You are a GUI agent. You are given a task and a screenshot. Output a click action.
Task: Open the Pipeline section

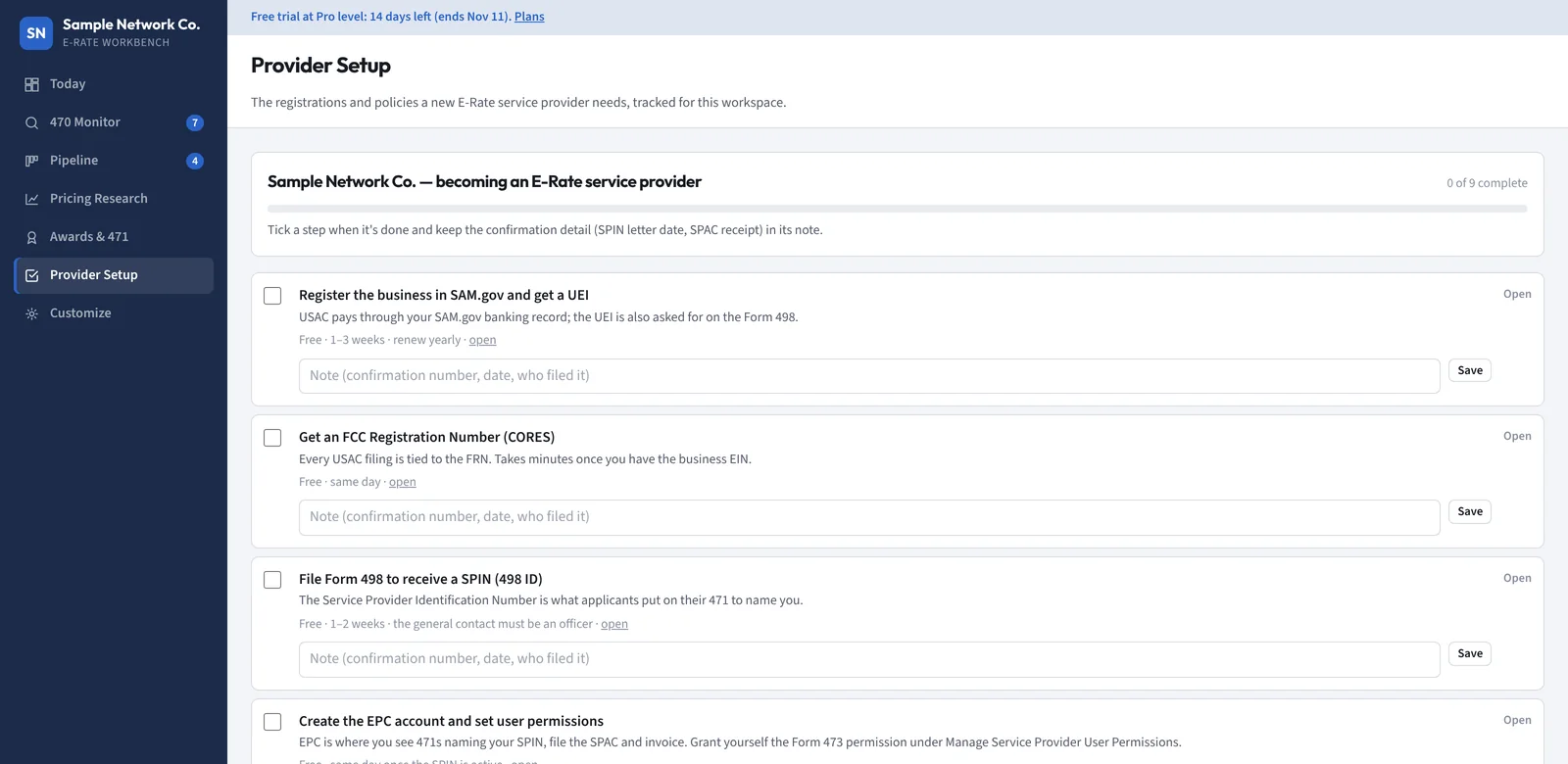tap(114, 161)
